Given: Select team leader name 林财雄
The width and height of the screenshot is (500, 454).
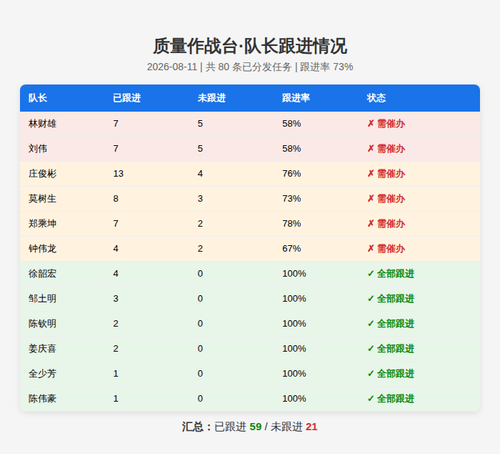Looking at the screenshot, I should 42,124.
